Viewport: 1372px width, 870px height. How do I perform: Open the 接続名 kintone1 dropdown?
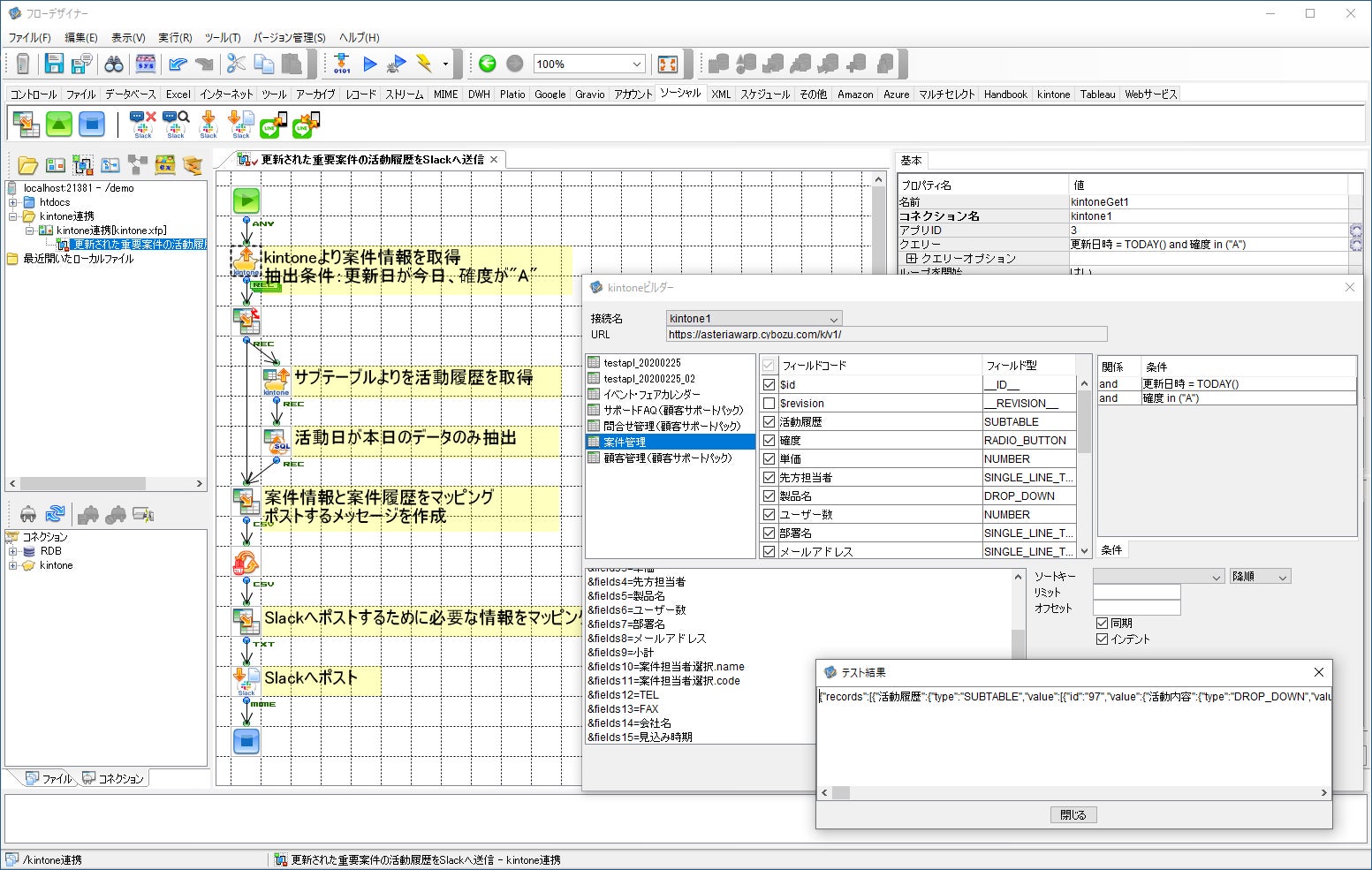tap(831, 318)
